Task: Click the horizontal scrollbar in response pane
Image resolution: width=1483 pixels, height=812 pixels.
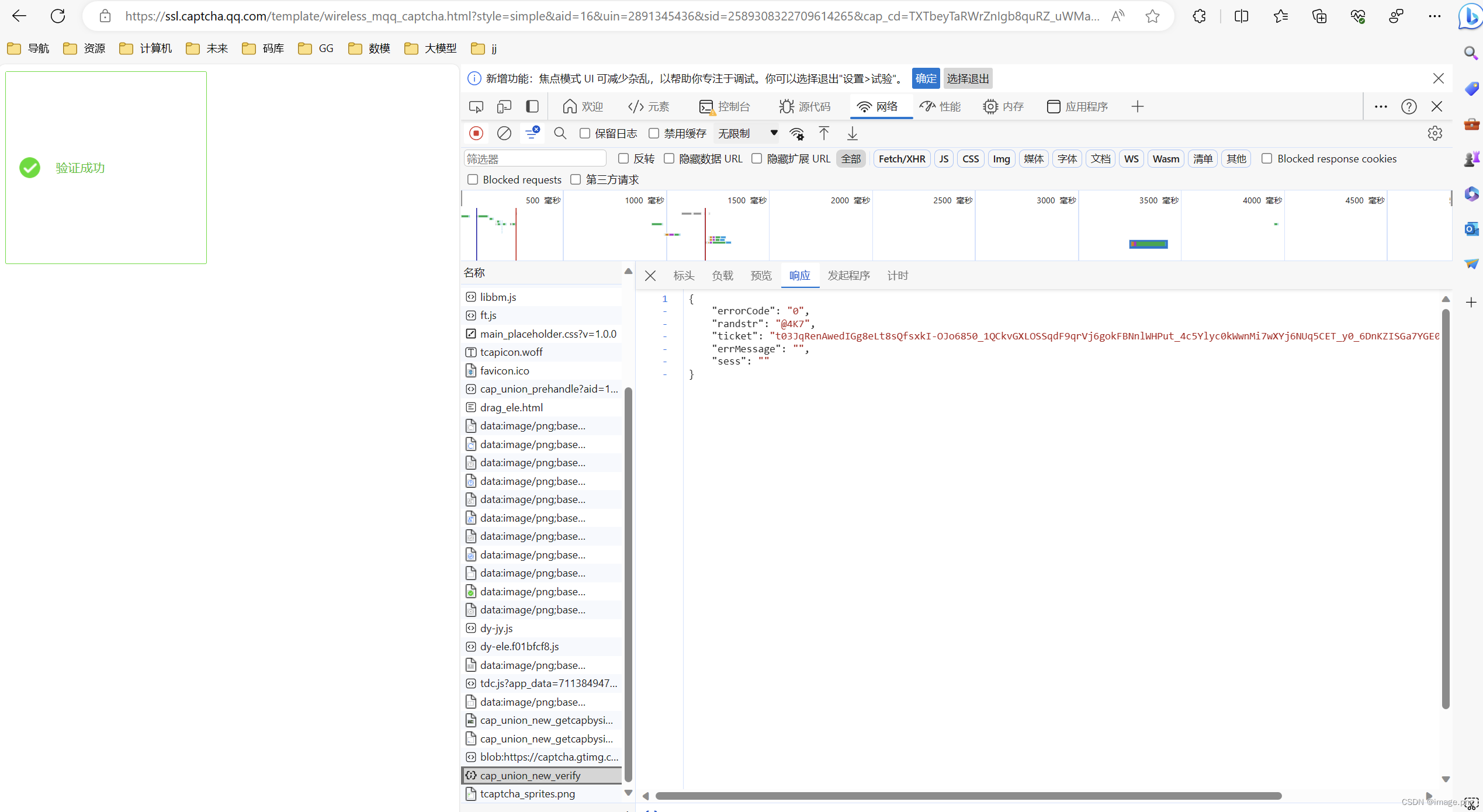Action: pyautogui.click(x=968, y=796)
